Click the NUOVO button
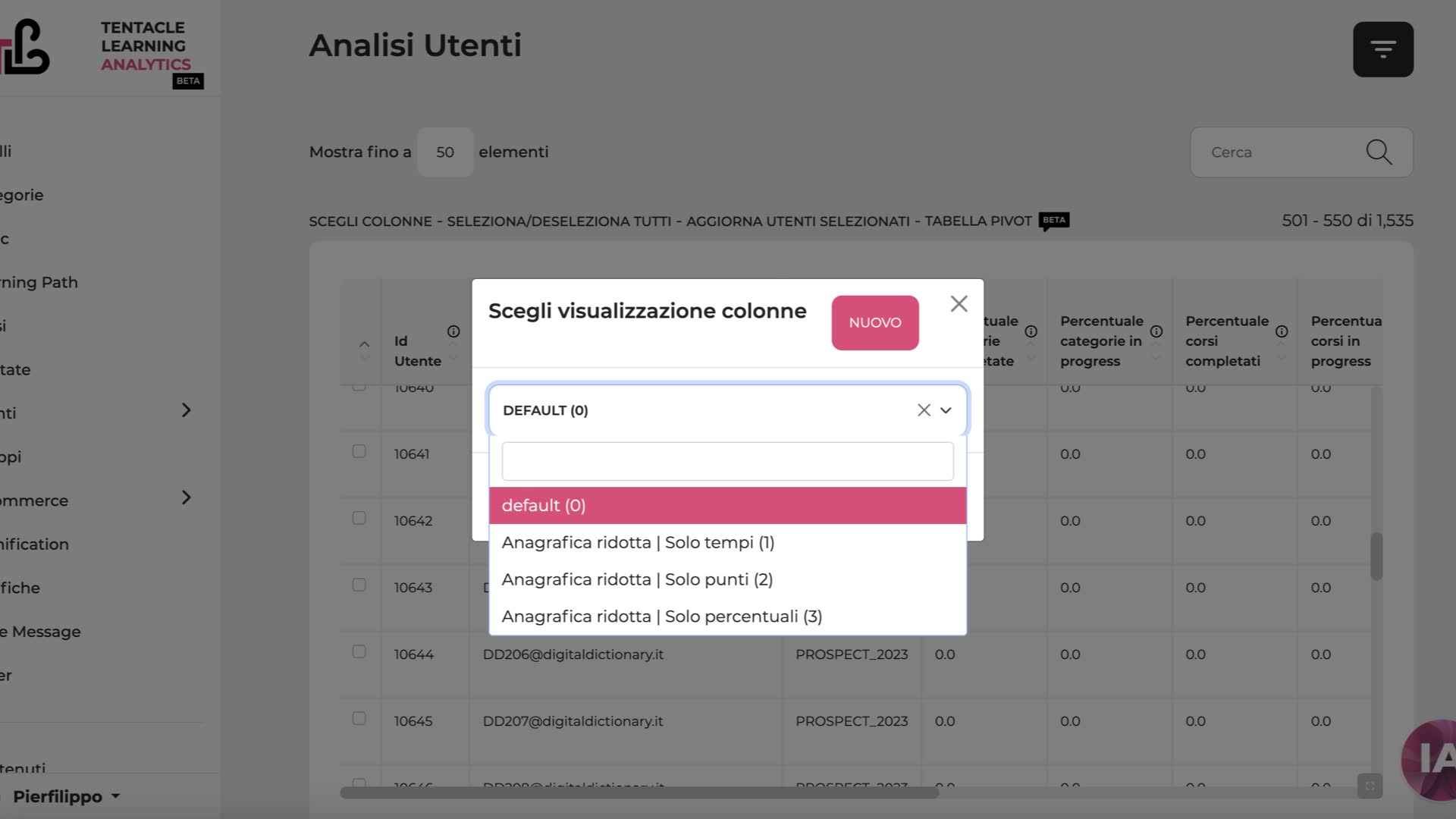The width and height of the screenshot is (1456, 819). click(875, 323)
